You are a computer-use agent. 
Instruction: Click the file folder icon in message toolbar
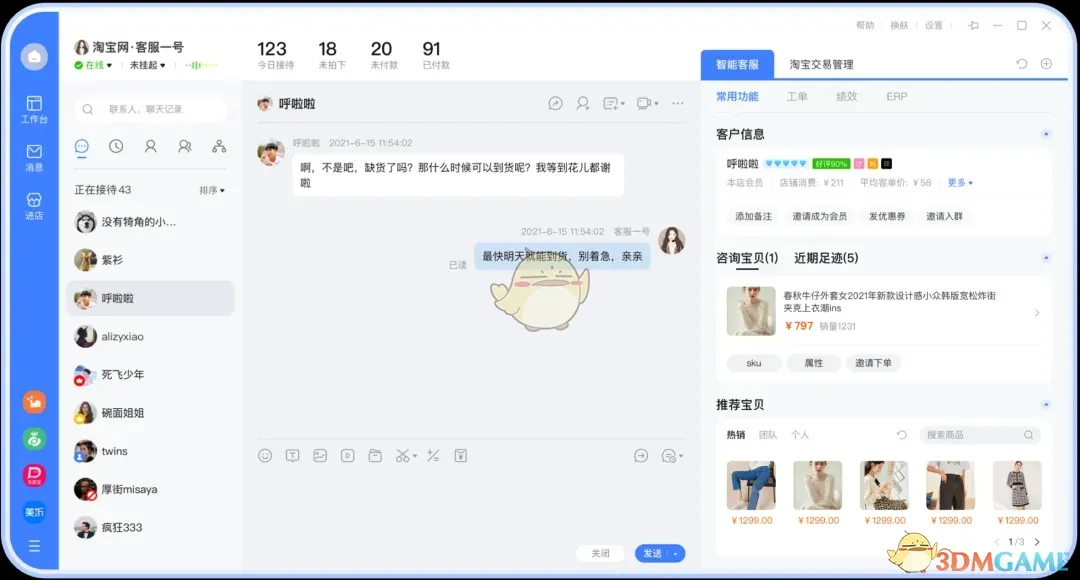click(374, 455)
